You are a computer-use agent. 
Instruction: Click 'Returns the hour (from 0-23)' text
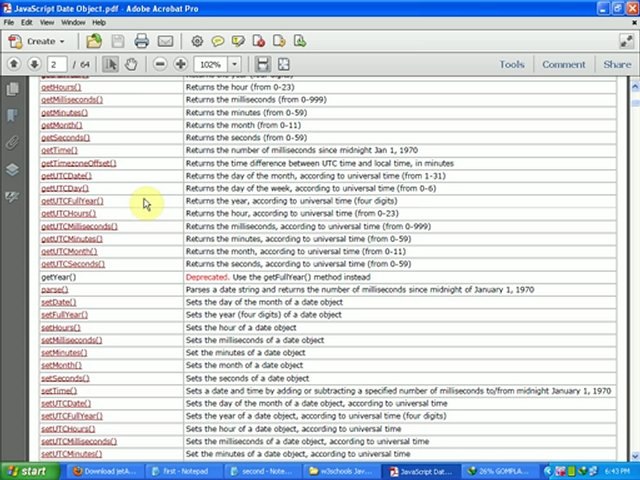pyautogui.click(x=240, y=87)
